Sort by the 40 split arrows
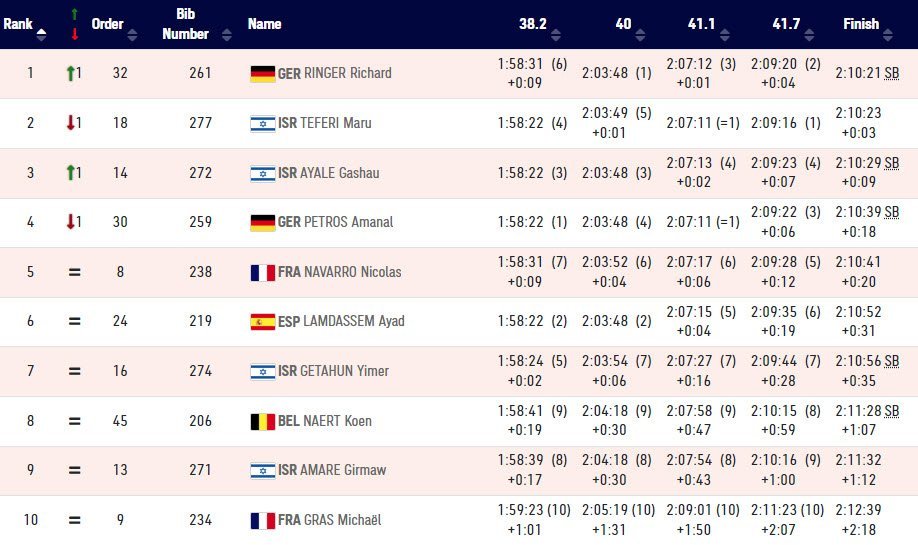This screenshot has height=545, width=918. pyautogui.click(x=640, y=35)
